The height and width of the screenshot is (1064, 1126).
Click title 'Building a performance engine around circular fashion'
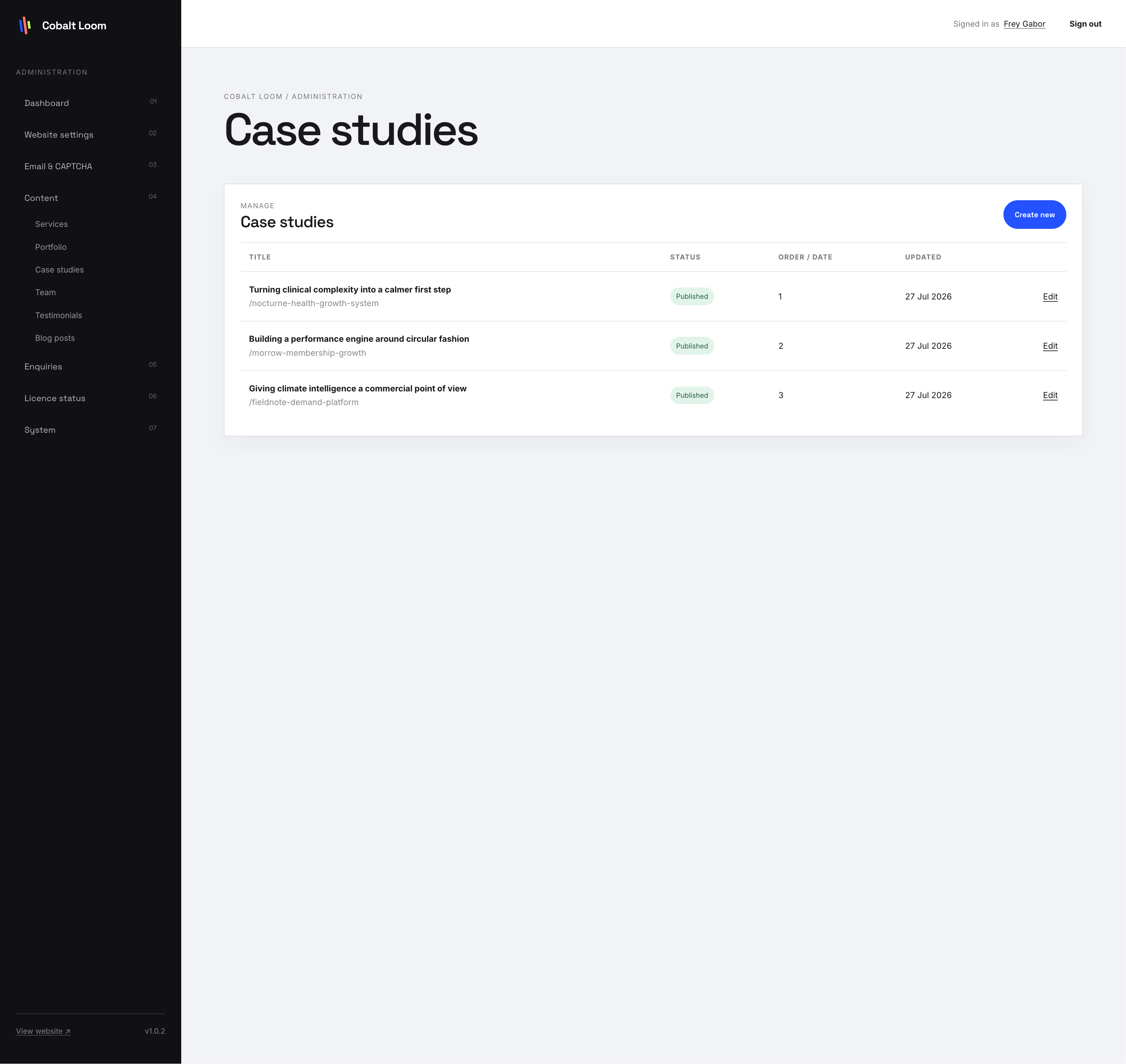(359, 338)
